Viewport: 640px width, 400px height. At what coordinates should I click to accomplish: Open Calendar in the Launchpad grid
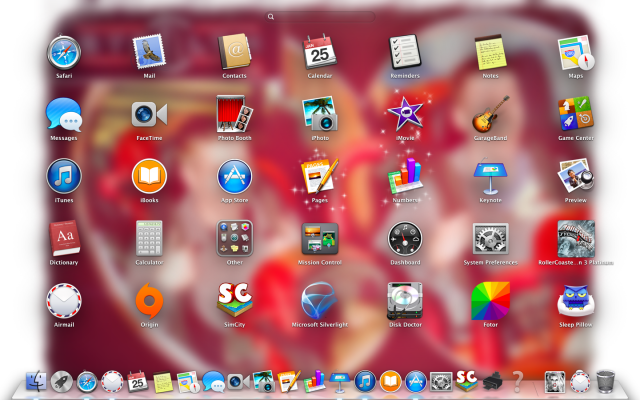point(320,52)
